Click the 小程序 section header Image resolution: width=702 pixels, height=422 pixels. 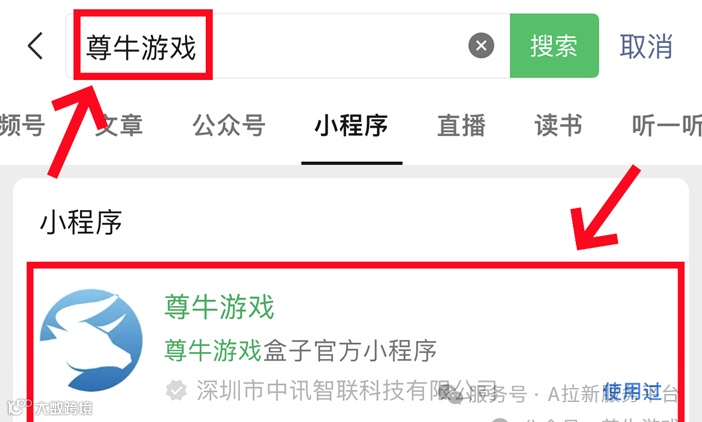tap(81, 222)
